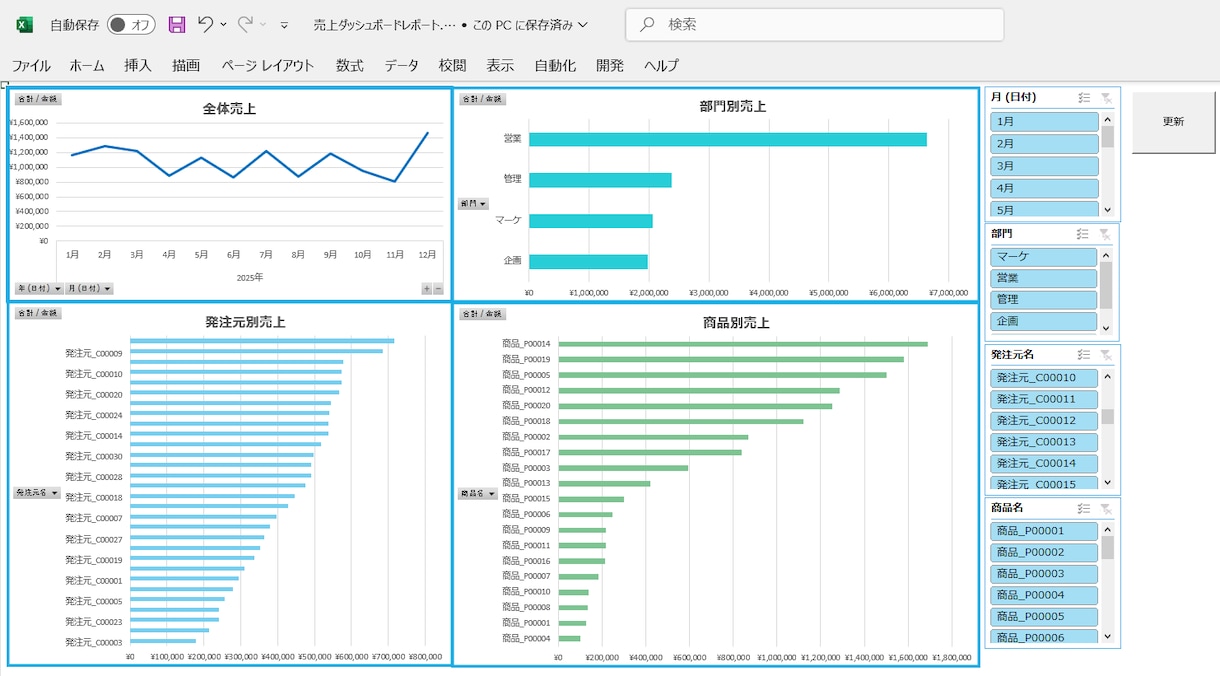This screenshot has height=676, width=1220.
Task: Open the file name save-location dropdown
Action: [x=583, y=25]
